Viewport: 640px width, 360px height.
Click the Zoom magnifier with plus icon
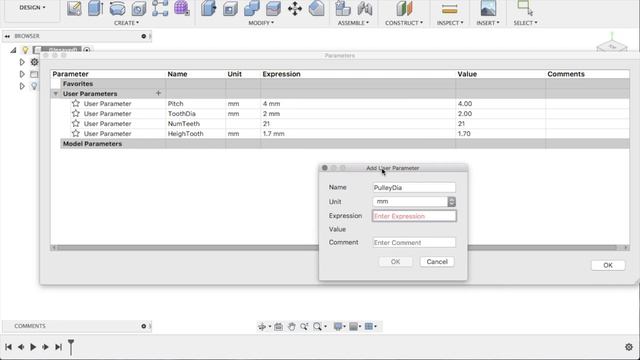[x=304, y=327]
